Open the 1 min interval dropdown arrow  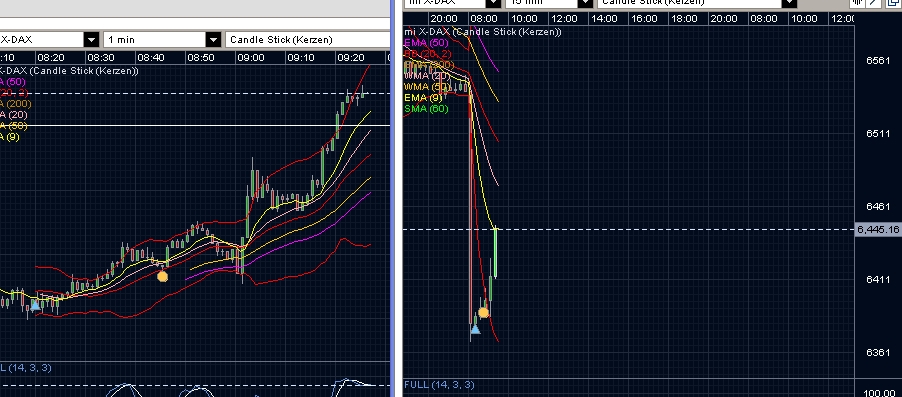[213, 40]
